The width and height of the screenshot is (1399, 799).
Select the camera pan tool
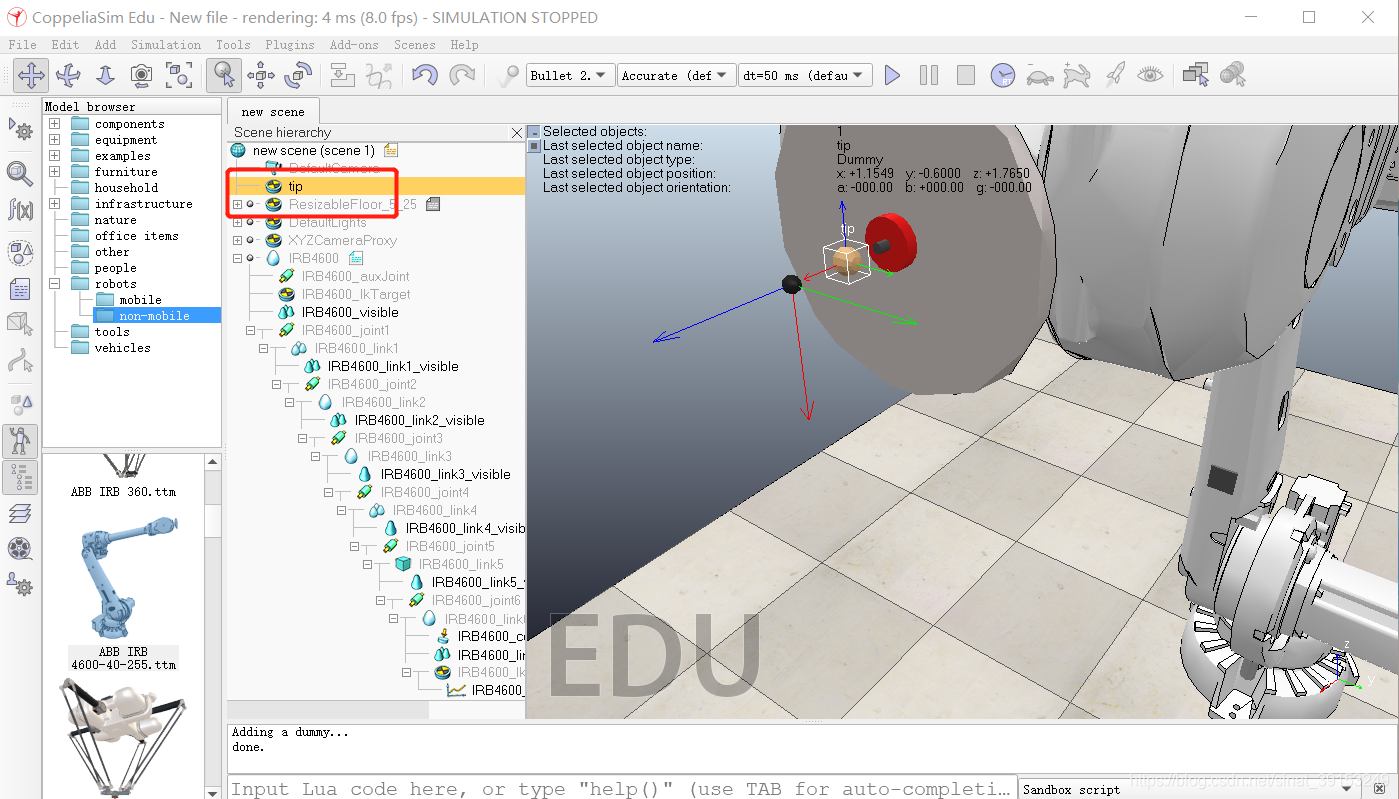pos(31,75)
